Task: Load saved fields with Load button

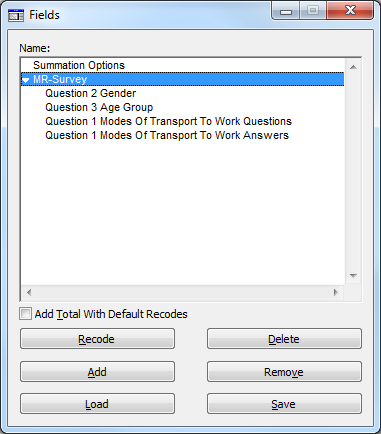Action: 97,404
